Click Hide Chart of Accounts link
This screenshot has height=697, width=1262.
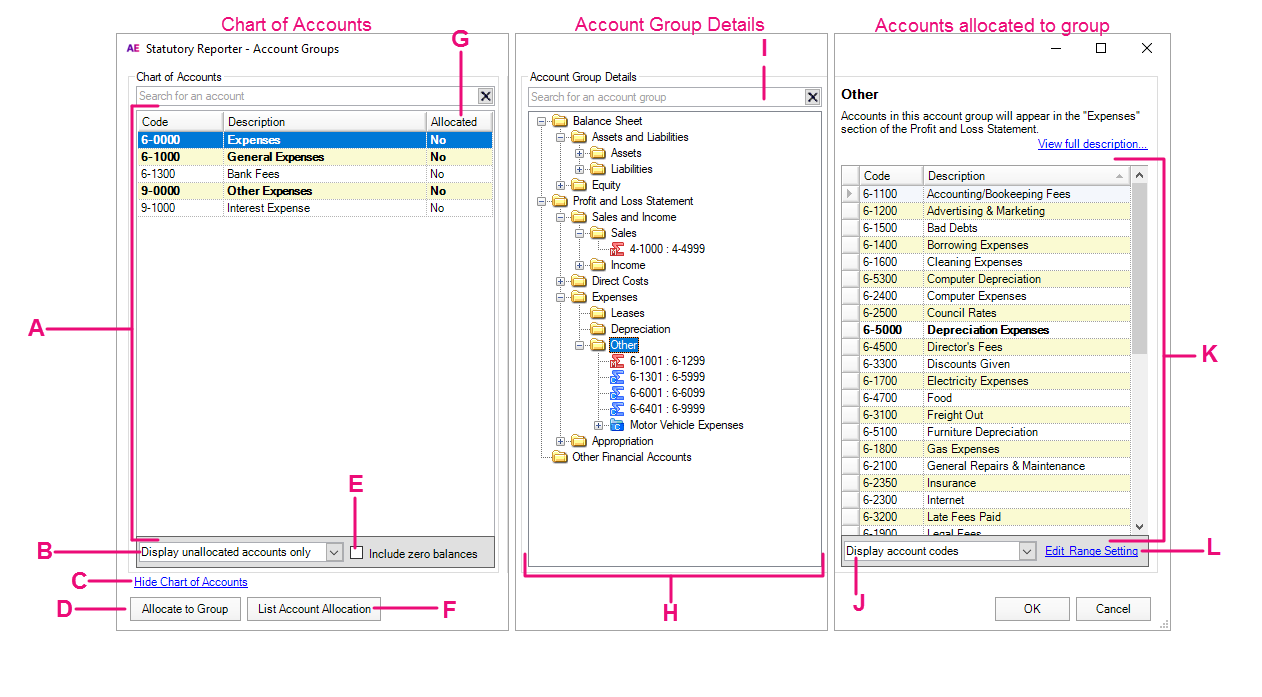click(191, 582)
